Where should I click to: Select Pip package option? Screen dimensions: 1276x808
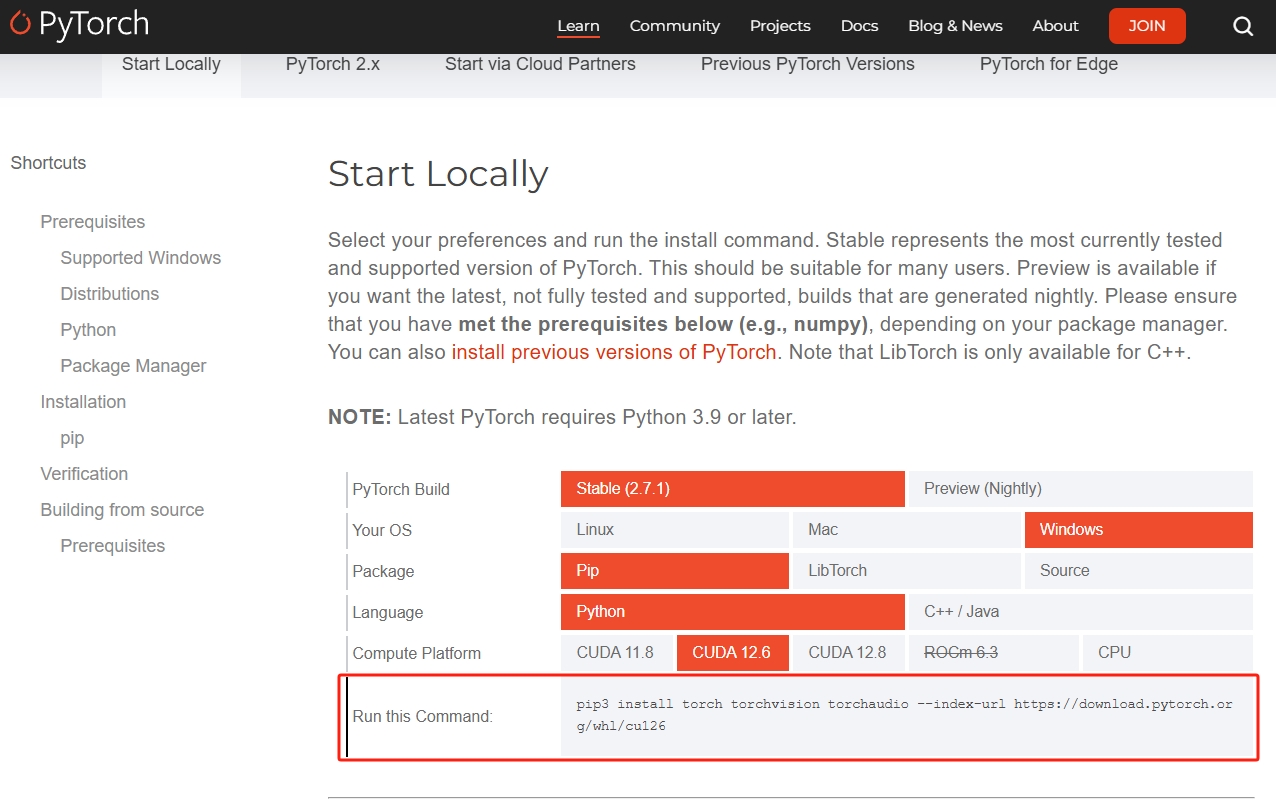coord(675,571)
